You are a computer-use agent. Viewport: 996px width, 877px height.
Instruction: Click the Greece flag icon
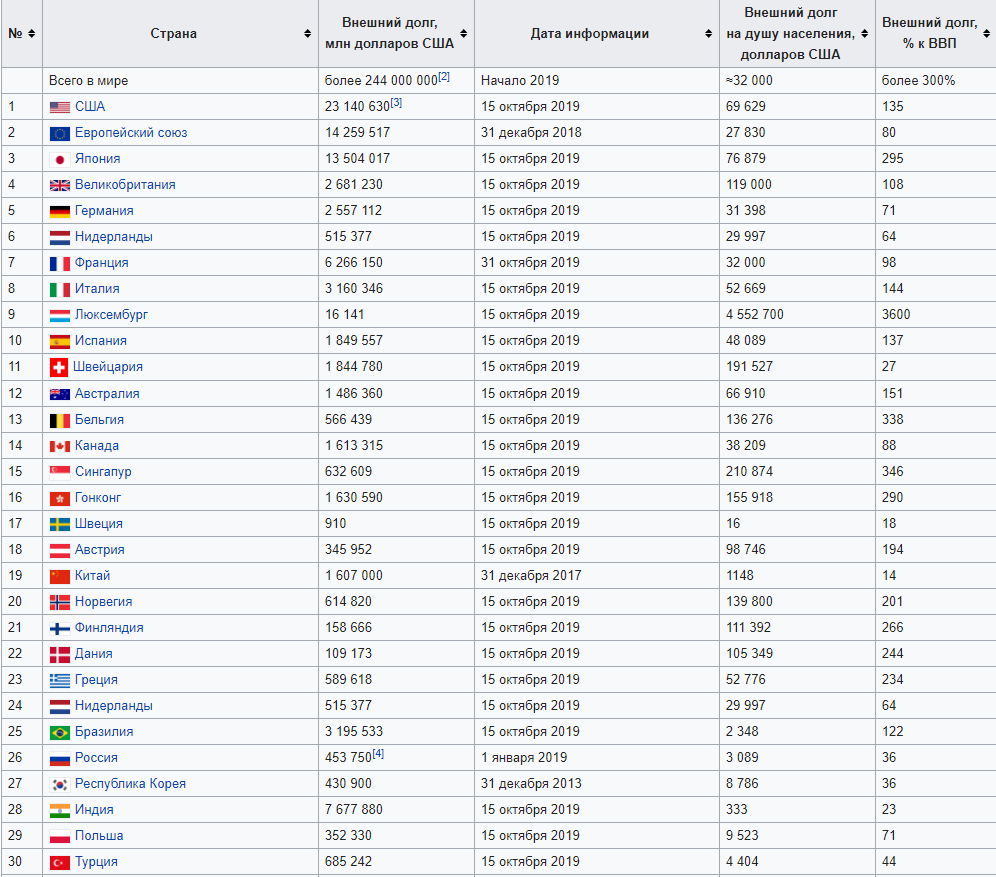tap(59, 680)
